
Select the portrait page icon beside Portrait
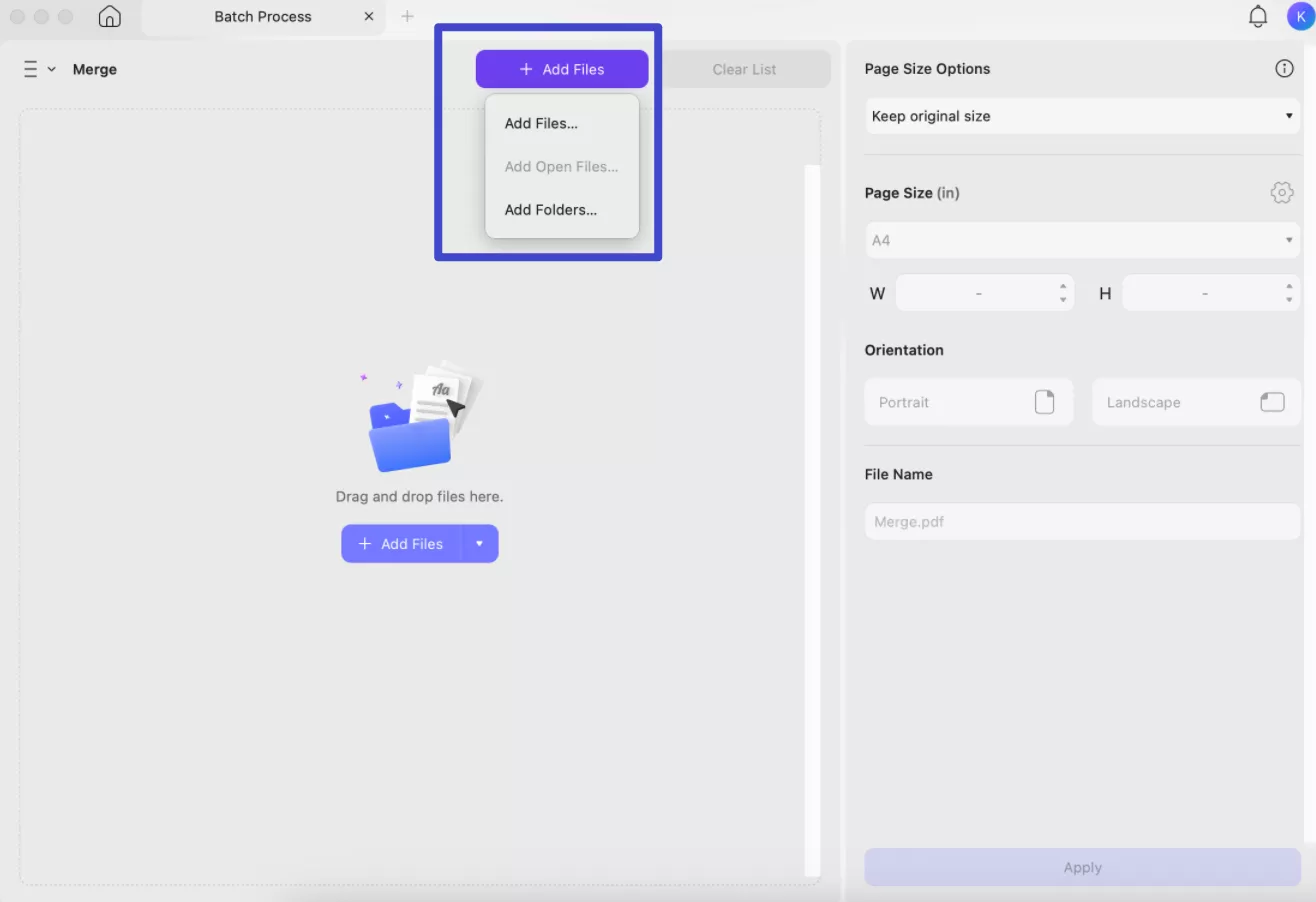1044,401
